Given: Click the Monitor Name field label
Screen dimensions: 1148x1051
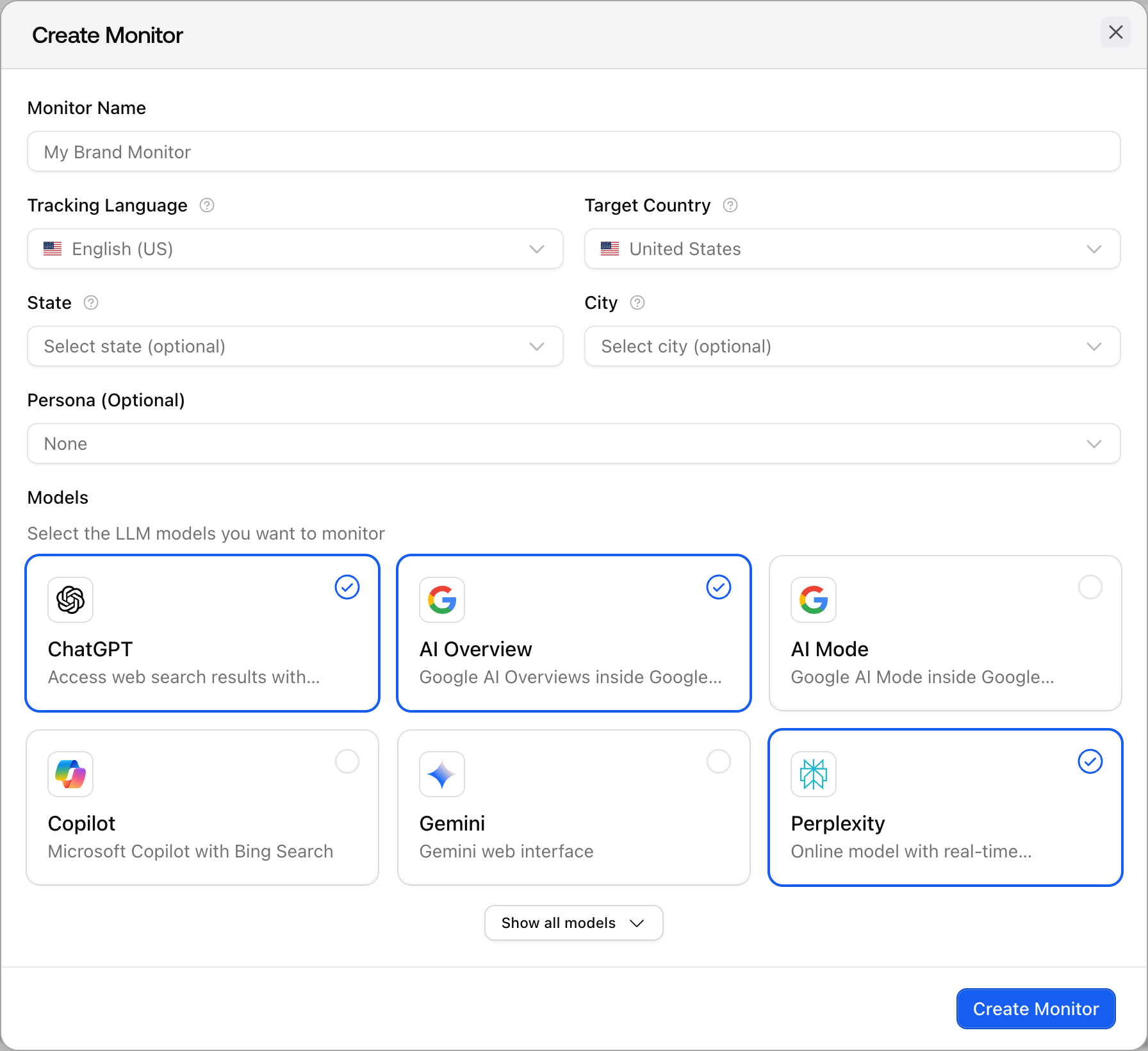Looking at the screenshot, I should click(x=86, y=108).
